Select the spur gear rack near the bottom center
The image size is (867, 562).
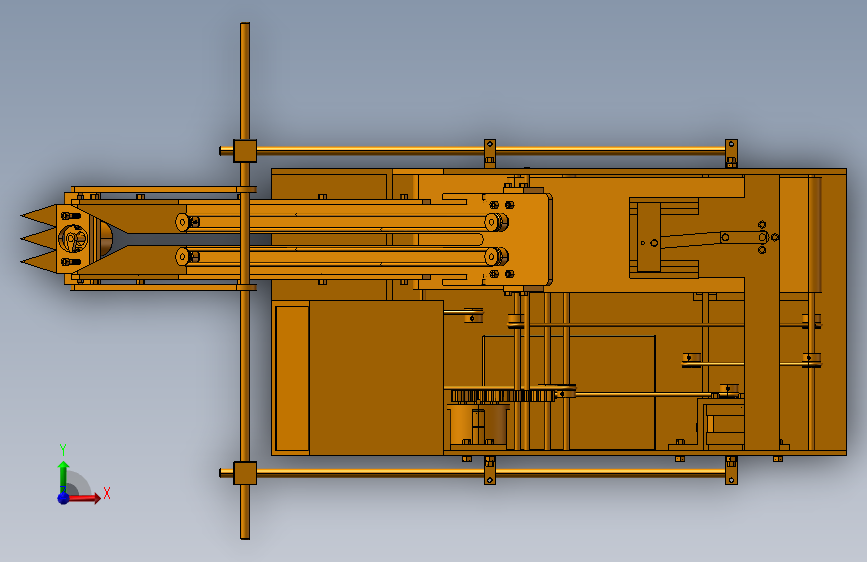pyautogui.click(x=503, y=396)
